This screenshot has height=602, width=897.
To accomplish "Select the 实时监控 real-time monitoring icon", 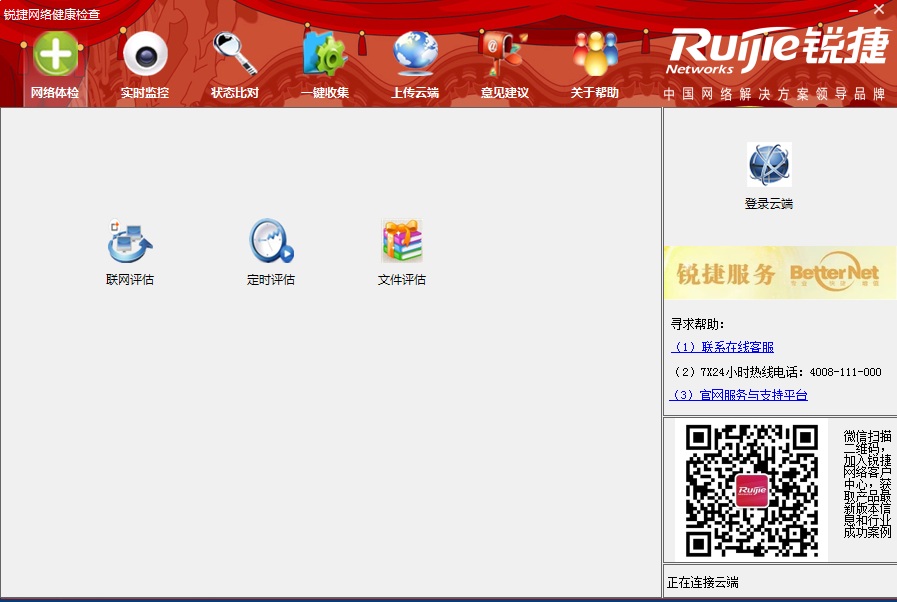I will (x=145, y=58).
